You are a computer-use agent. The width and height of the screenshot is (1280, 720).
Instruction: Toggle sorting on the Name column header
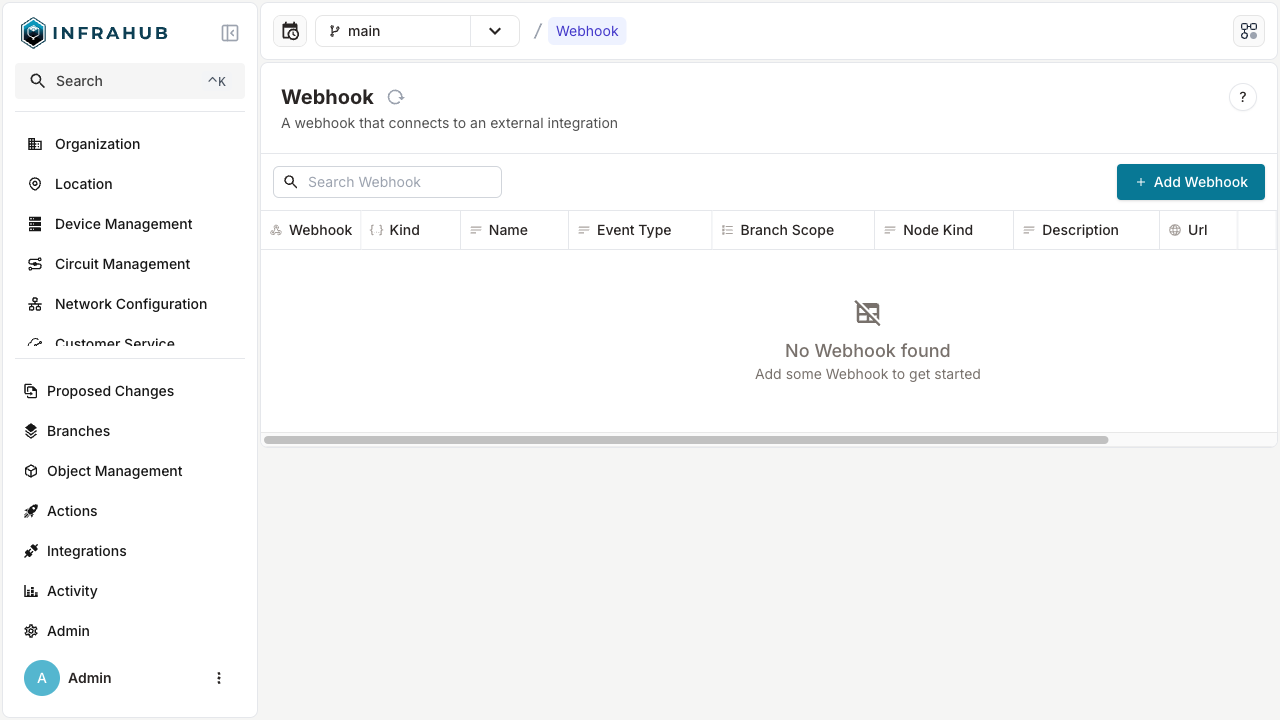point(509,230)
